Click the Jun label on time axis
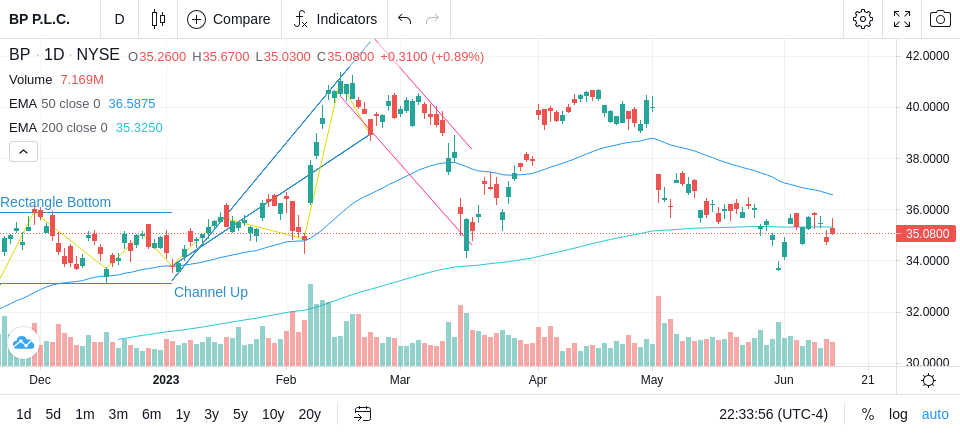The height and width of the screenshot is (433, 960). click(x=784, y=380)
